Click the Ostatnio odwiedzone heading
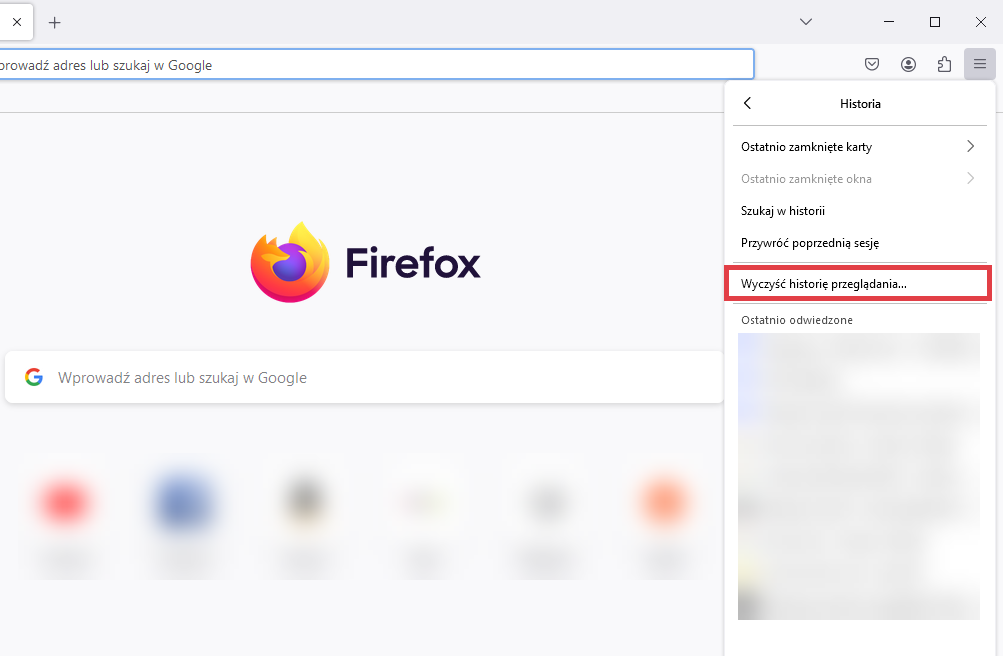This screenshot has height=656, width=1003. coord(796,320)
